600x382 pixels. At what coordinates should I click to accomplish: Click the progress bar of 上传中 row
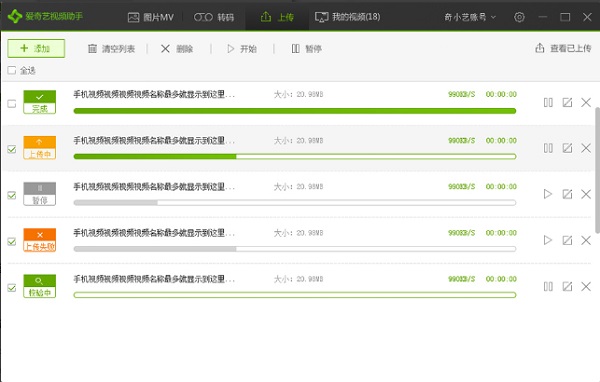(x=295, y=157)
